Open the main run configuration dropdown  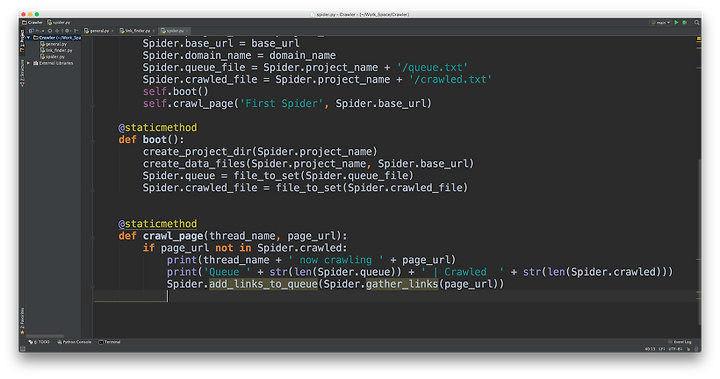(661, 22)
